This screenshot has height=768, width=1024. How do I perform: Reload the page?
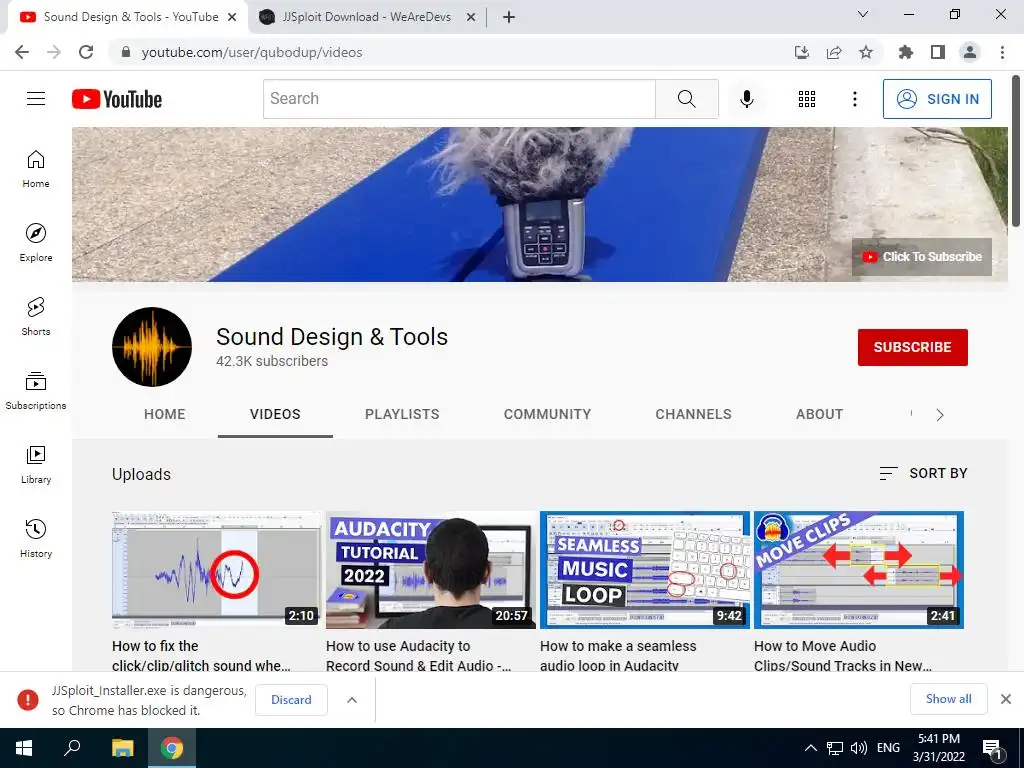(x=86, y=52)
